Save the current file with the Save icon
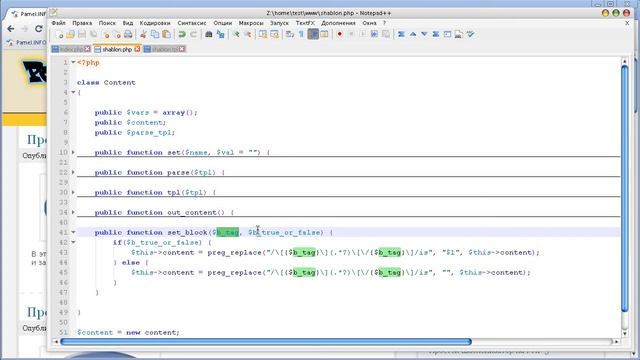Viewport: 640px width, 360px height. [x=82, y=34]
